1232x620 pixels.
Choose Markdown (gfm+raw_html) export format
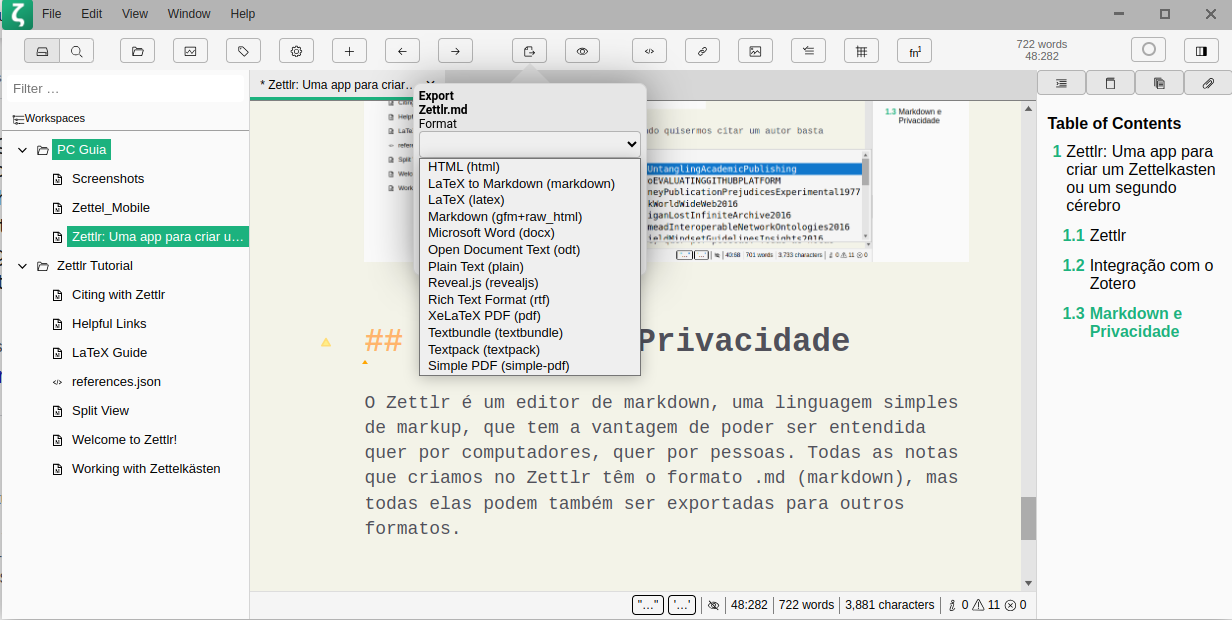tap(530, 217)
